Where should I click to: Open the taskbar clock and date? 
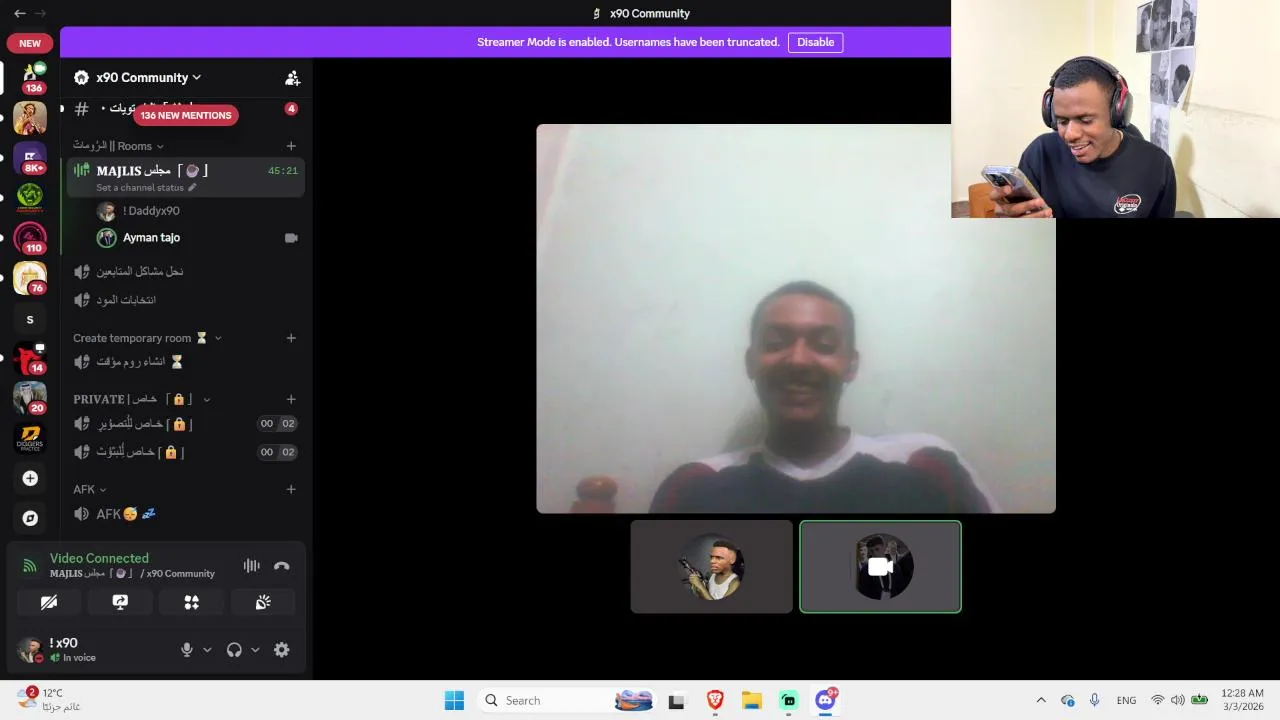pos(1242,700)
